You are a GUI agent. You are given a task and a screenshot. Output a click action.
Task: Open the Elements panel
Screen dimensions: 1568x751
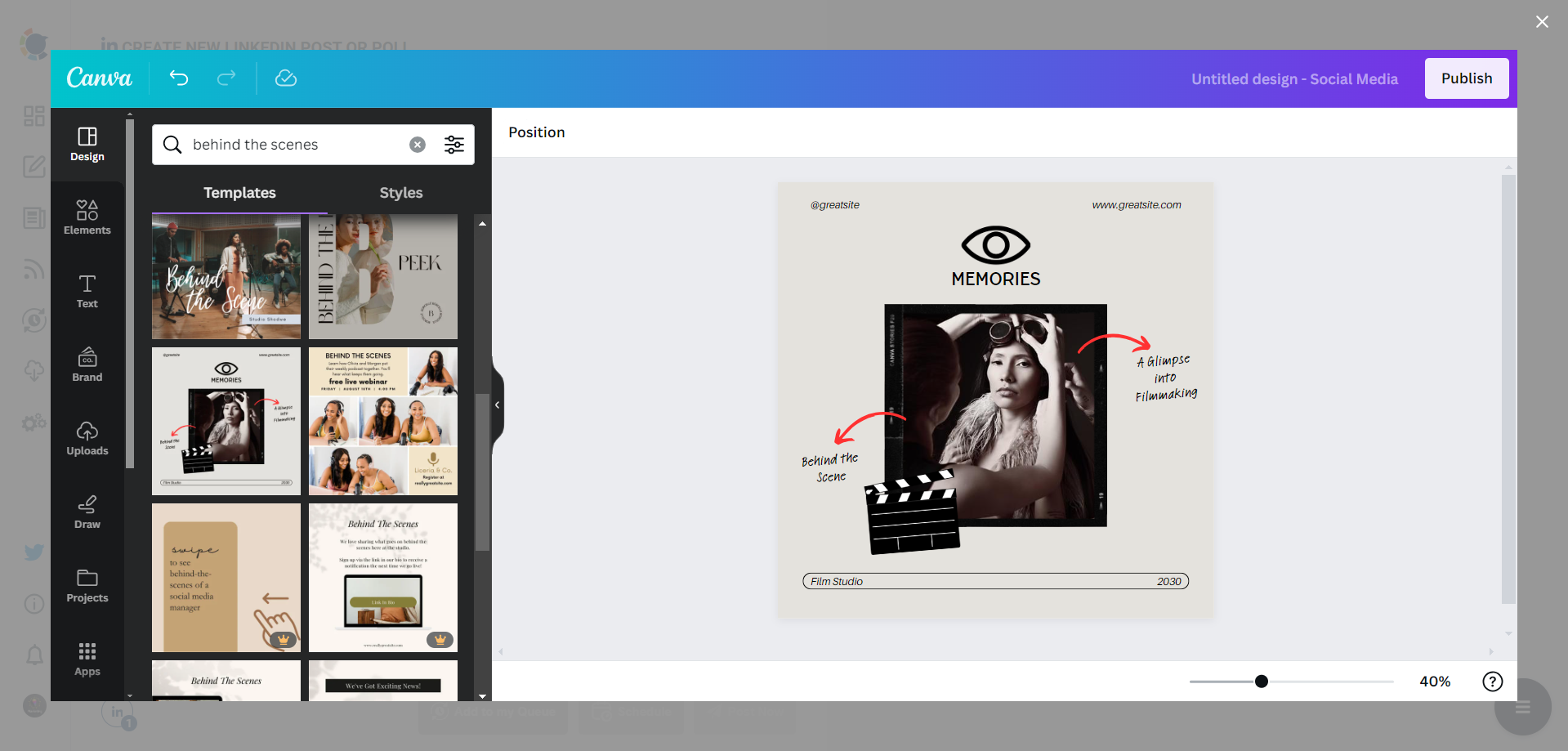[87, 217]
